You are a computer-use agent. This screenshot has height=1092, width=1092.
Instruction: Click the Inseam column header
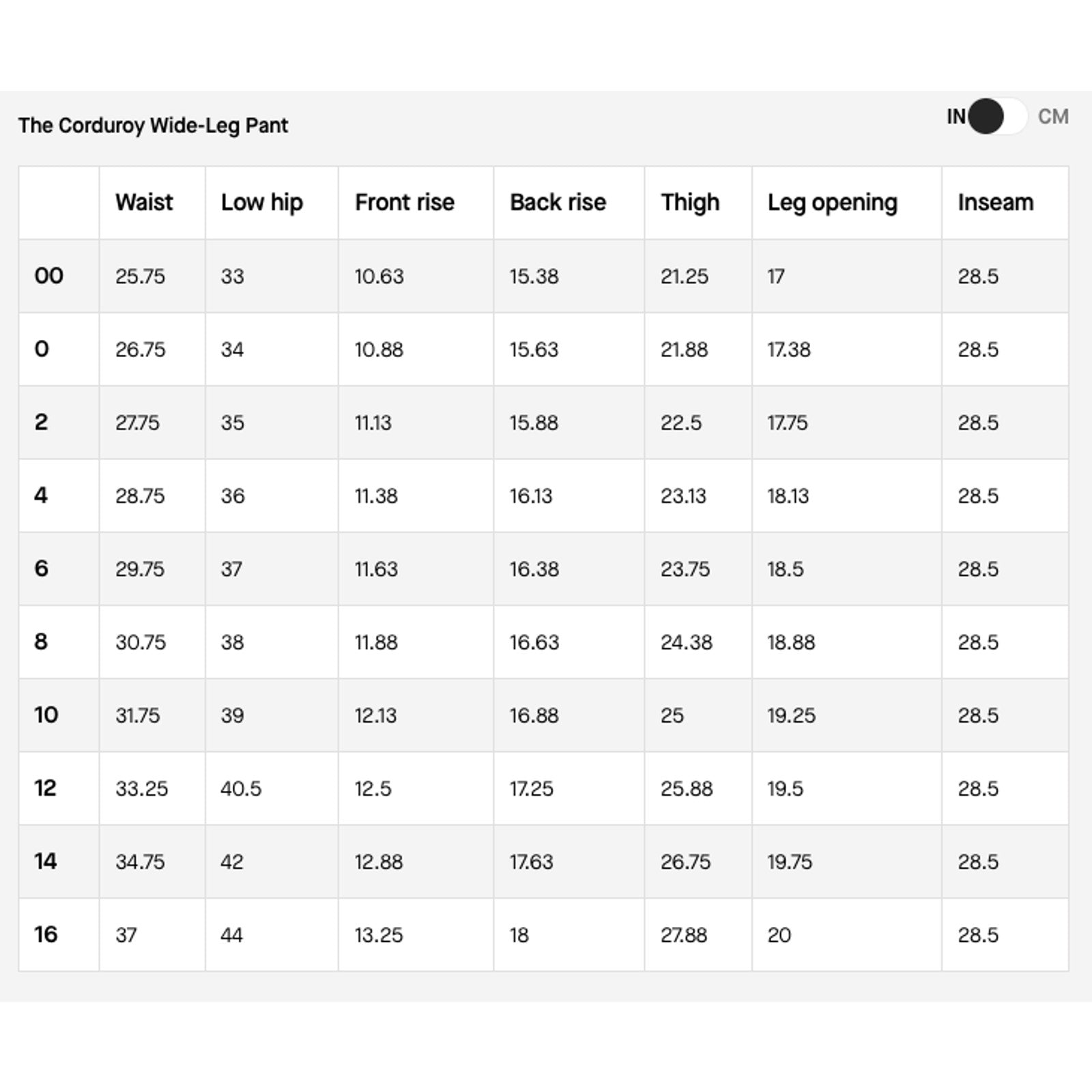996,202
